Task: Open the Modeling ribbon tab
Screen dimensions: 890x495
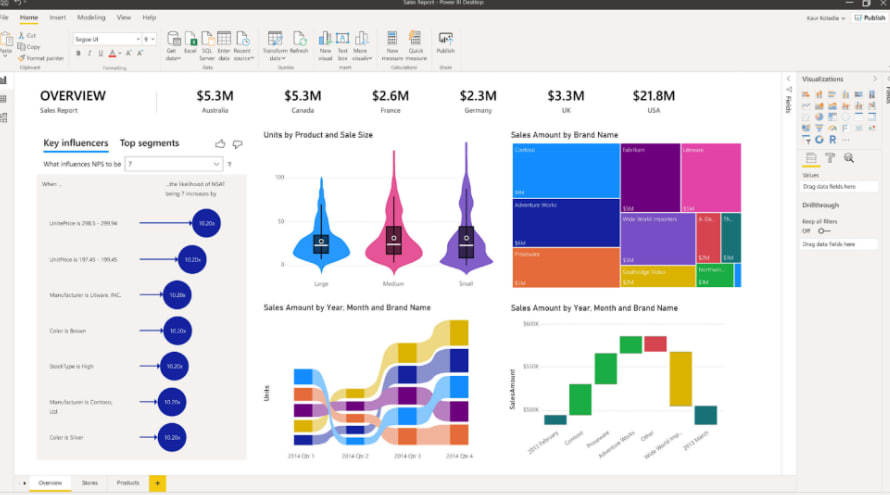Action: click(x=91, y=17)
